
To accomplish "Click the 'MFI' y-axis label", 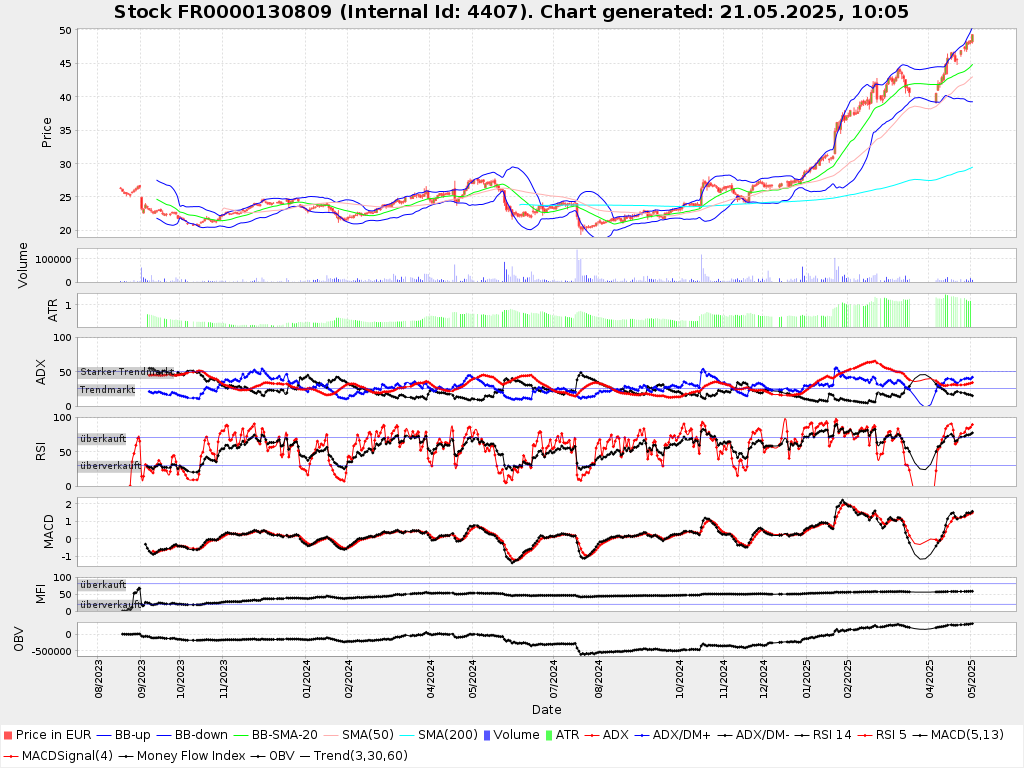I will click(x=41, y=594).
